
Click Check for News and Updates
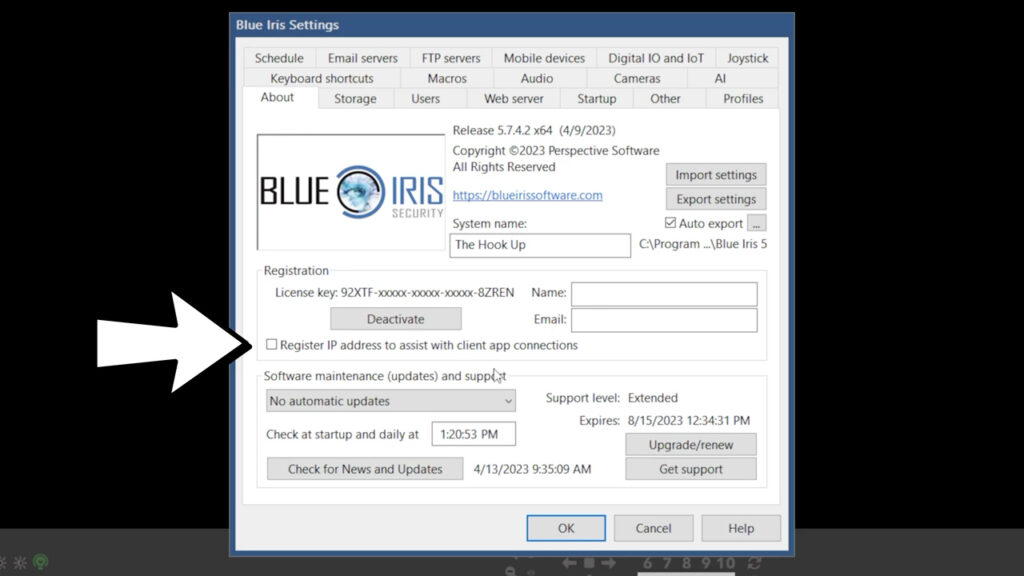point(364,468)
